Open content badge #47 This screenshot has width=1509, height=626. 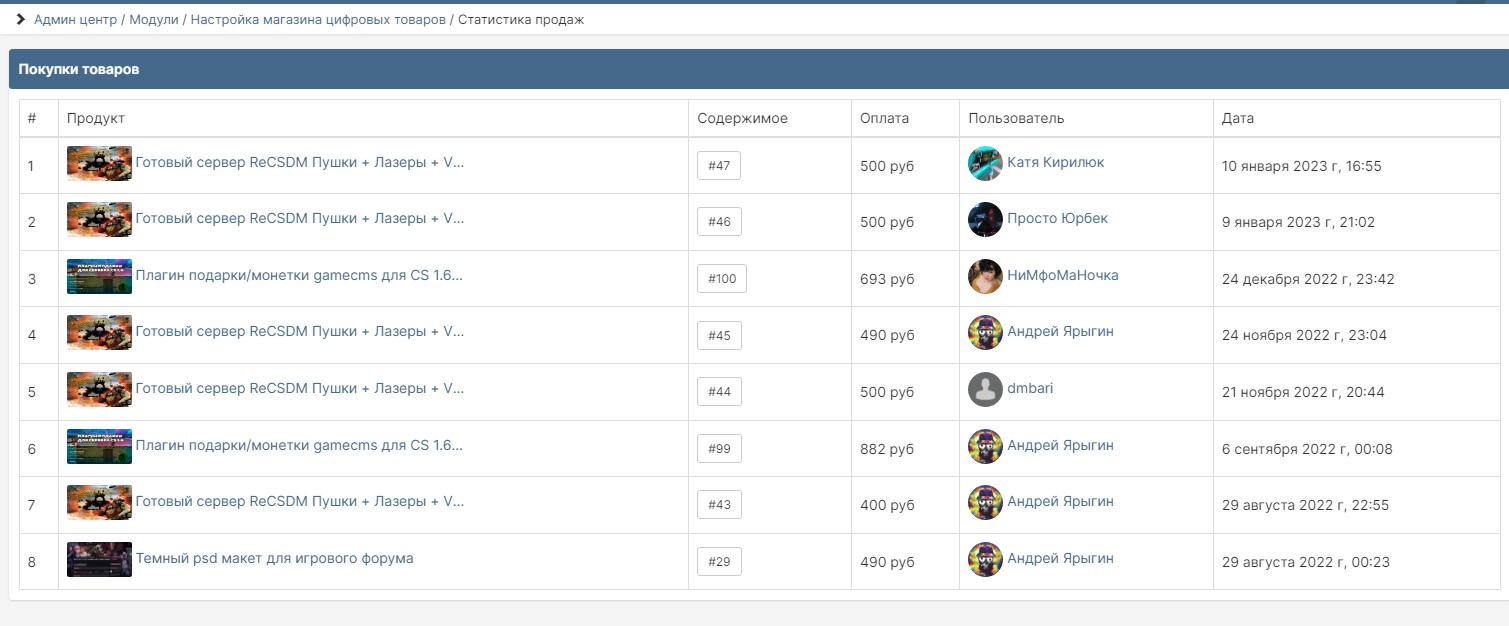pyautogui.click(x=718, y=166)
